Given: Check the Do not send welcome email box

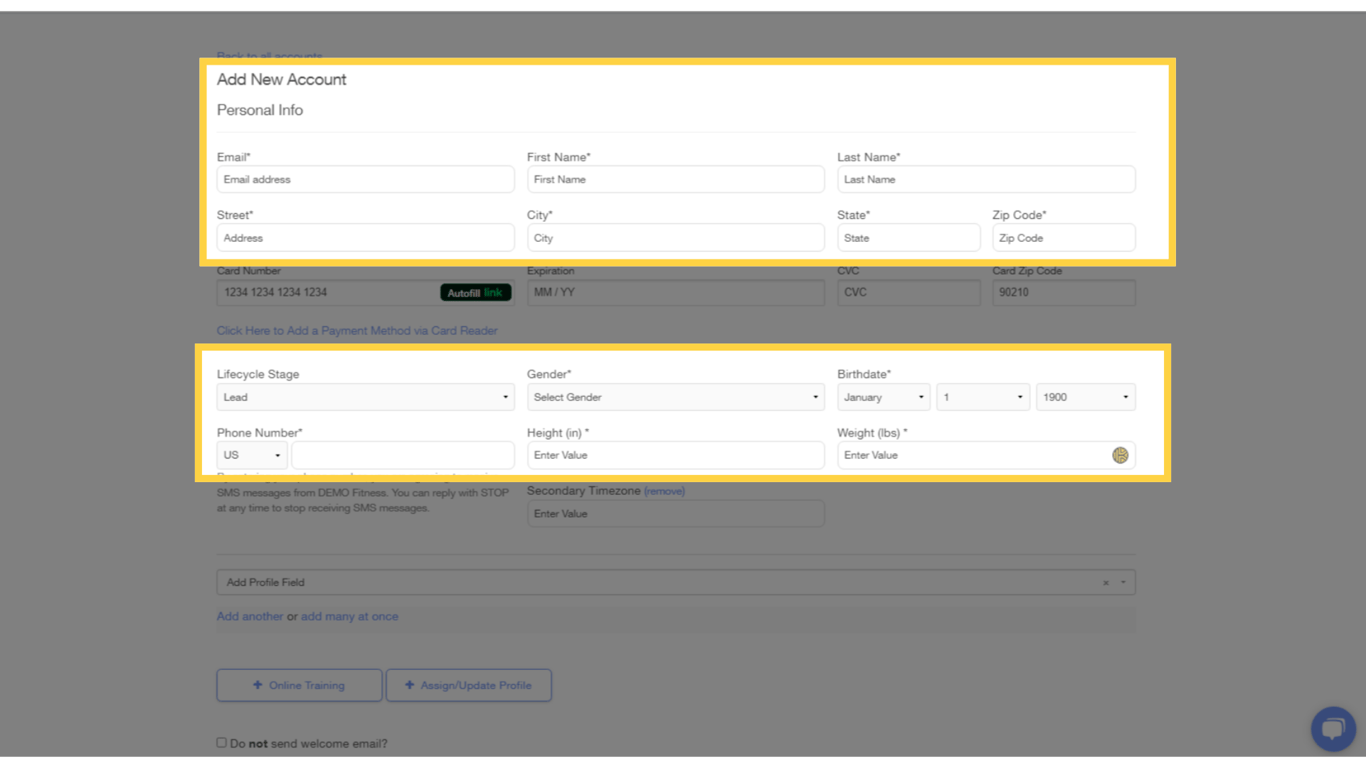Looking at the screenshot, I should coord(221,742).
